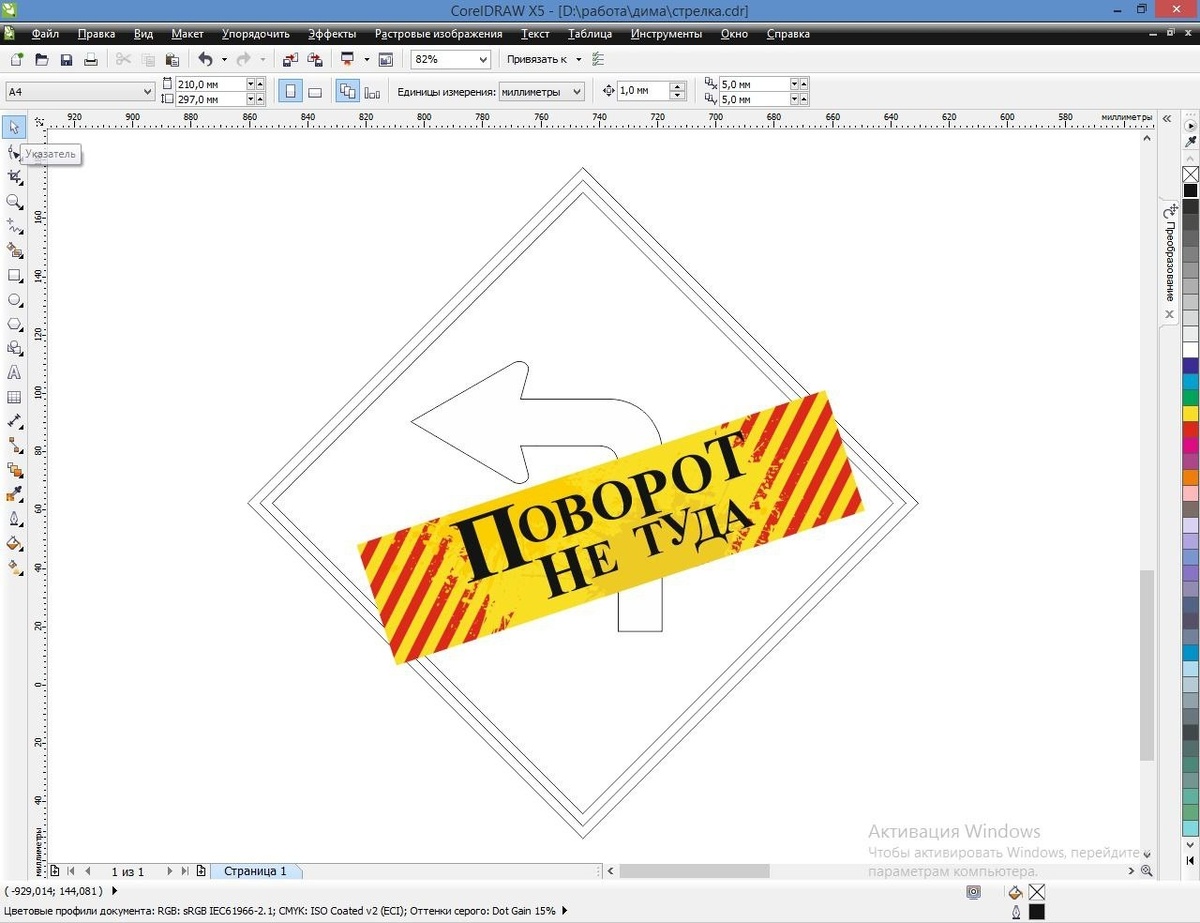Click the nudge offset 1,0 мм field

coord(643,91)
